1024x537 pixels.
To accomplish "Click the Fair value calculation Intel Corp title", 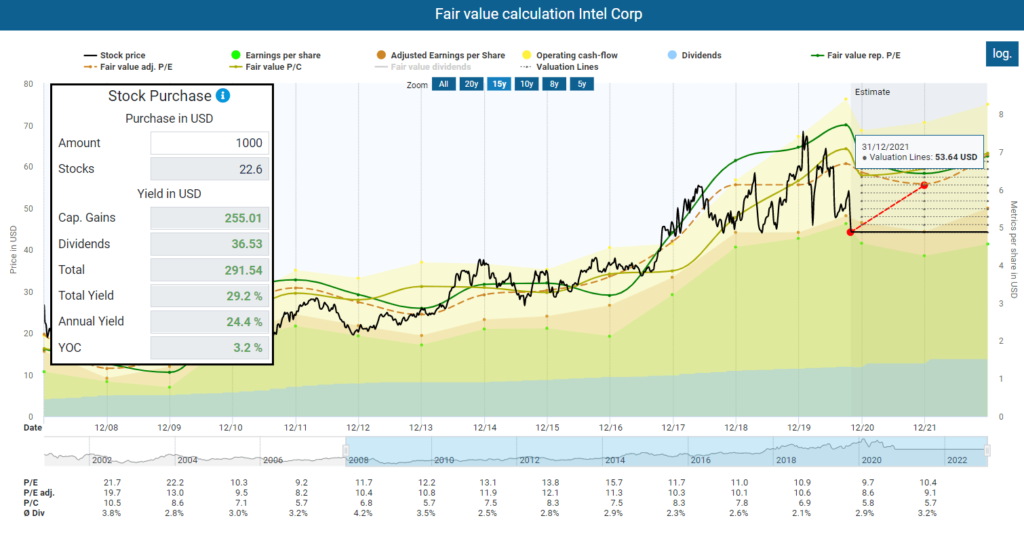I will [x=539, y=14].
